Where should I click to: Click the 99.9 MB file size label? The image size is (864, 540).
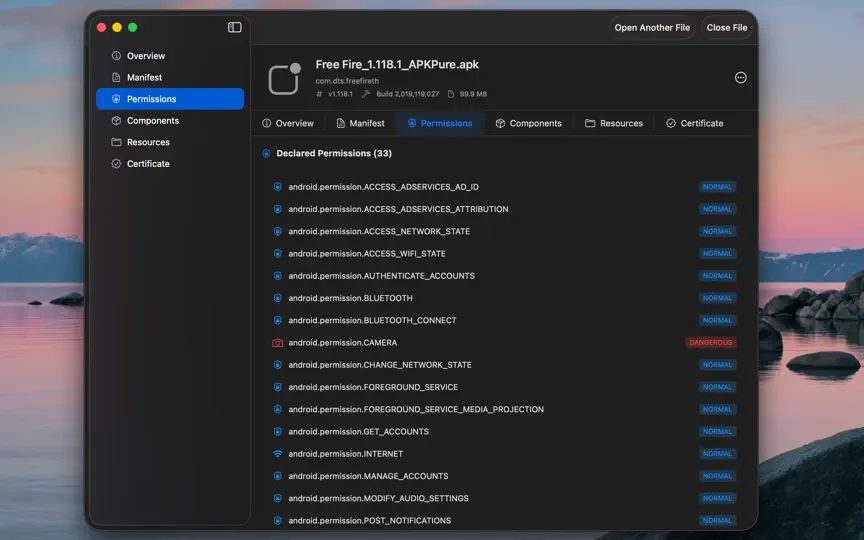473,94
